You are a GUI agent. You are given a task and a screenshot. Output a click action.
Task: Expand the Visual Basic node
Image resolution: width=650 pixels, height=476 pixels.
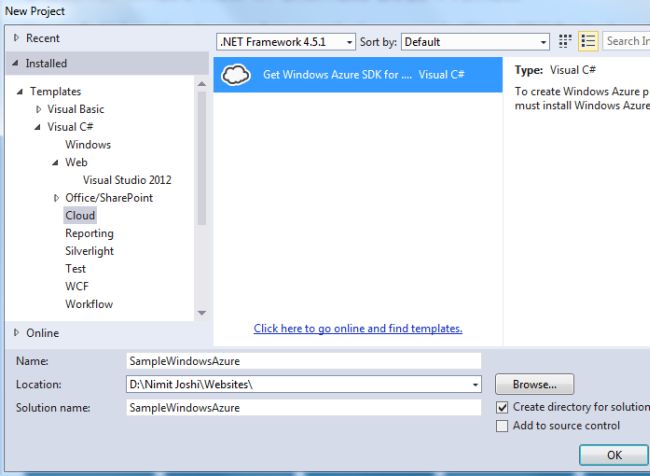coord(39,109)
